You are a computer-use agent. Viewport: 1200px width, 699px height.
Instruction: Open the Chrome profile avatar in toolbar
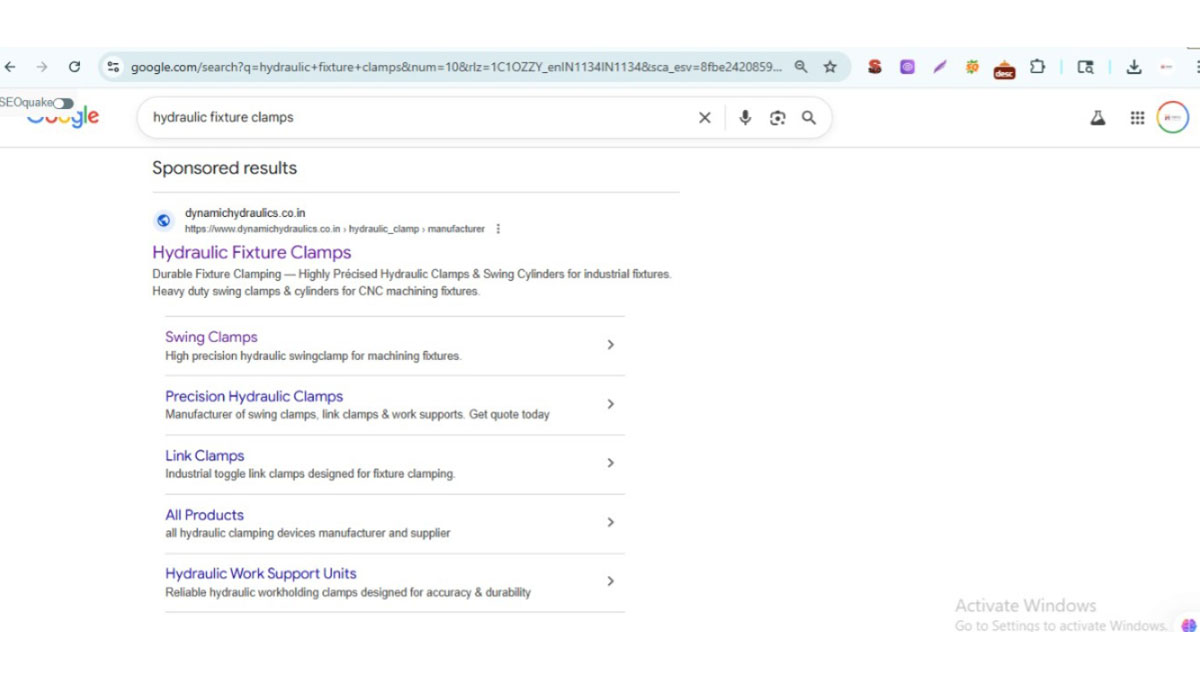[x=1166, y=67]
